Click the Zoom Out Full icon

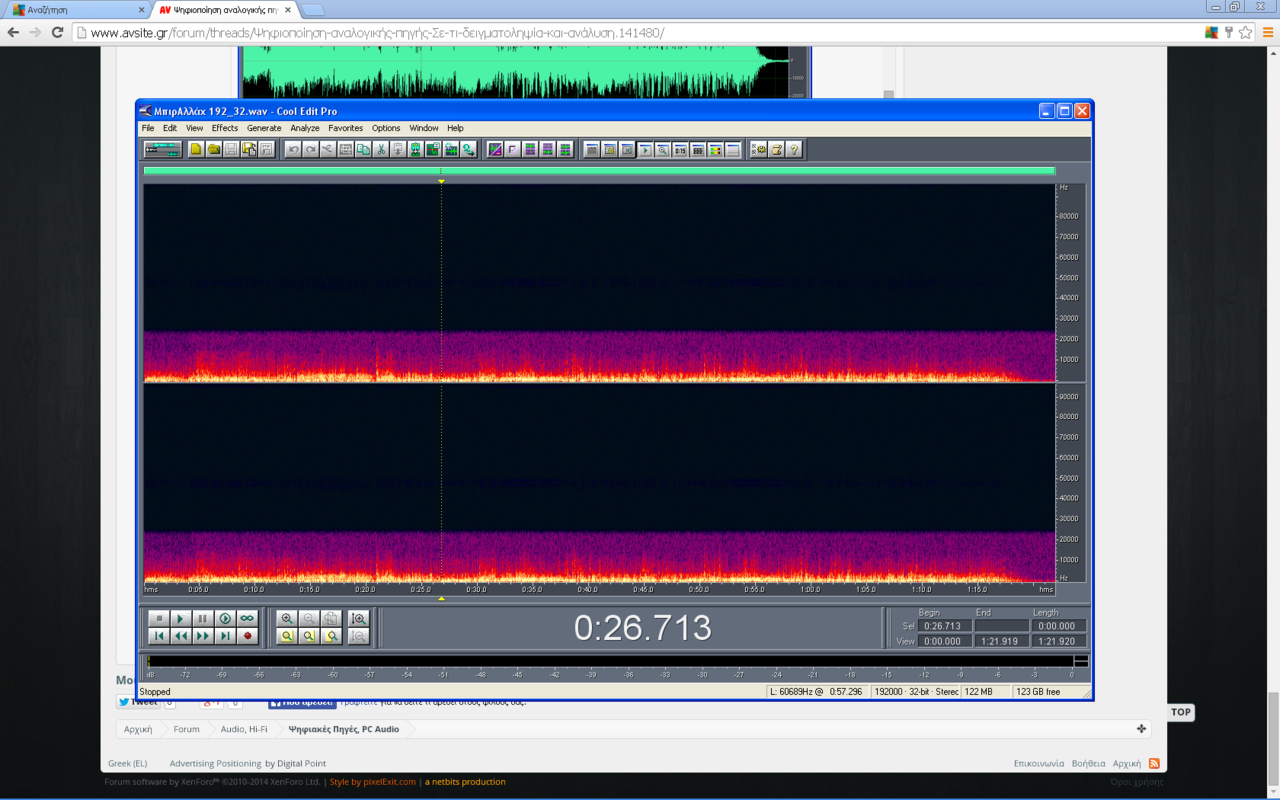pos(331,619)
